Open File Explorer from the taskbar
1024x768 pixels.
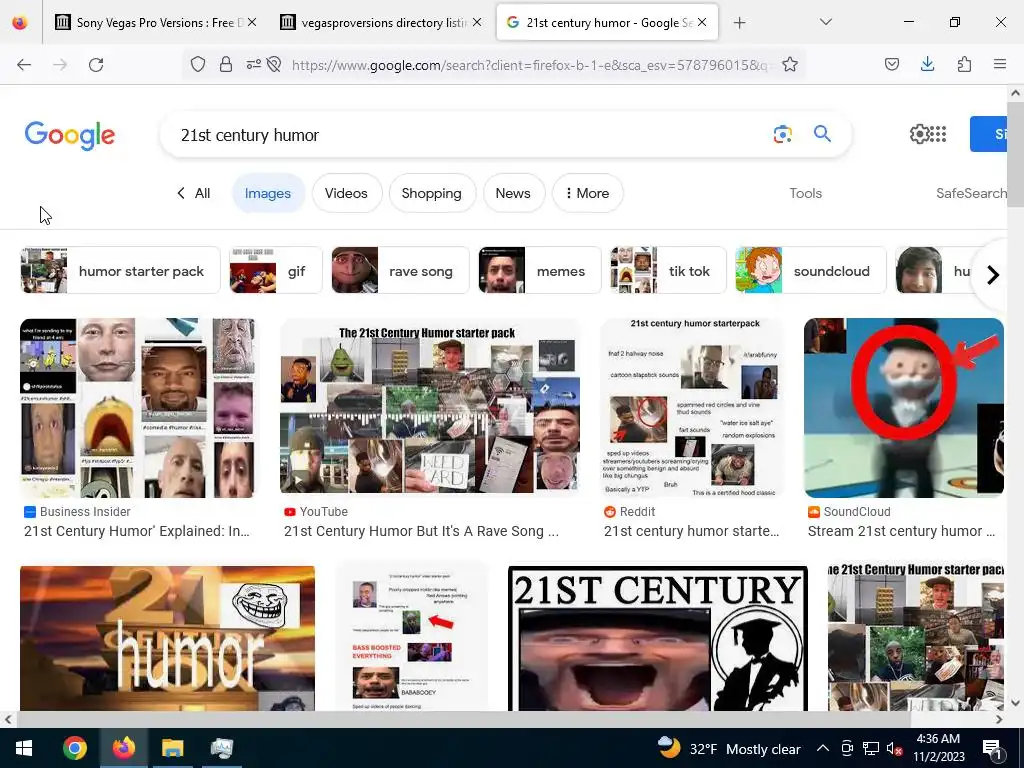click(x=172, y=748)
